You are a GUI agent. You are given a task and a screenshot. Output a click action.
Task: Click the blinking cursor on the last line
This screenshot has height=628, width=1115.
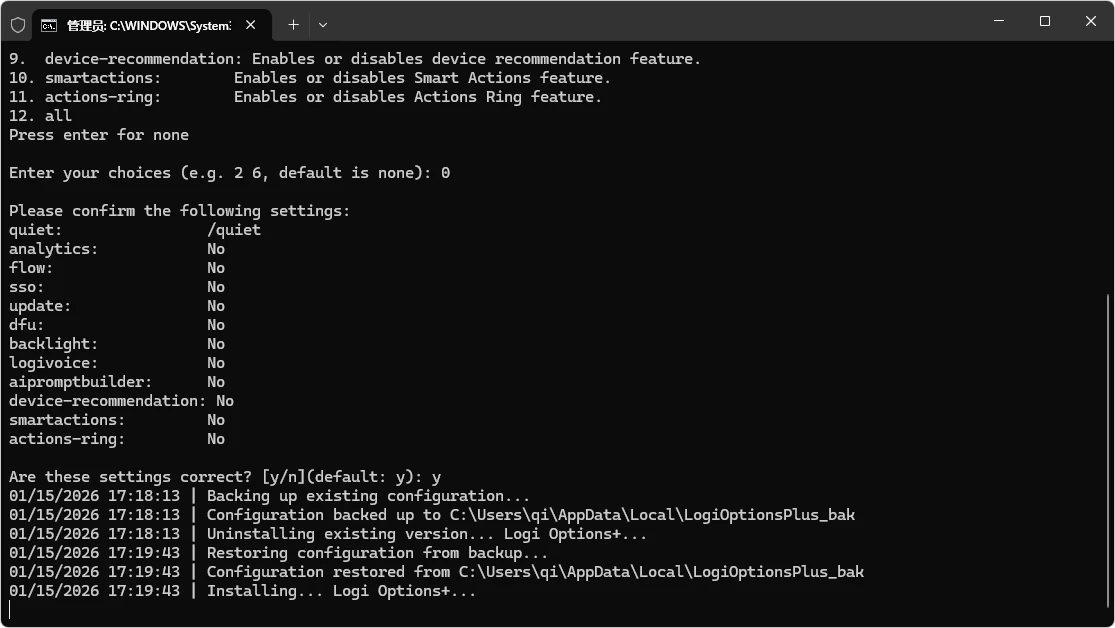10,610
